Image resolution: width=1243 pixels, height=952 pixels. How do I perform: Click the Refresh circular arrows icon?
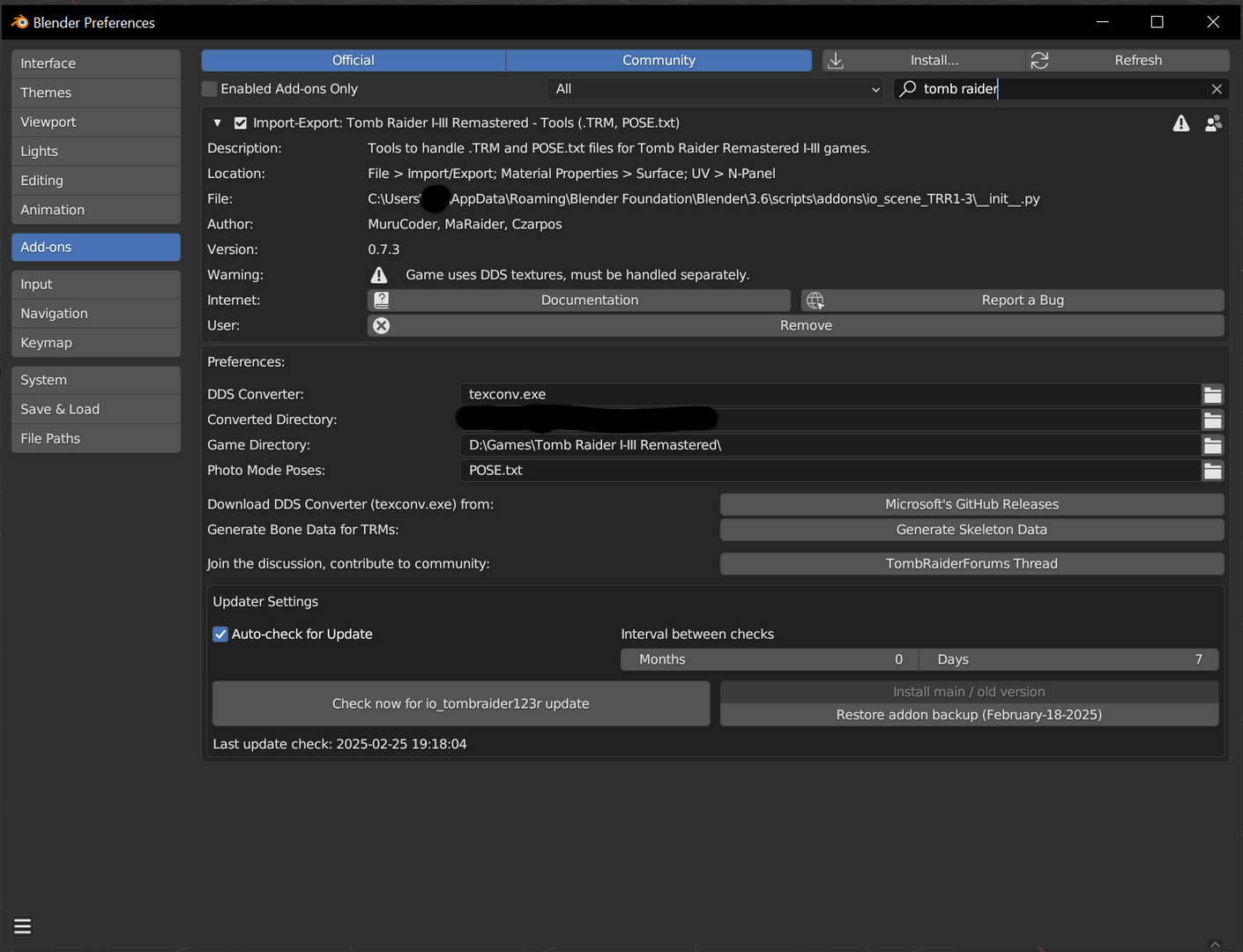1039,60
